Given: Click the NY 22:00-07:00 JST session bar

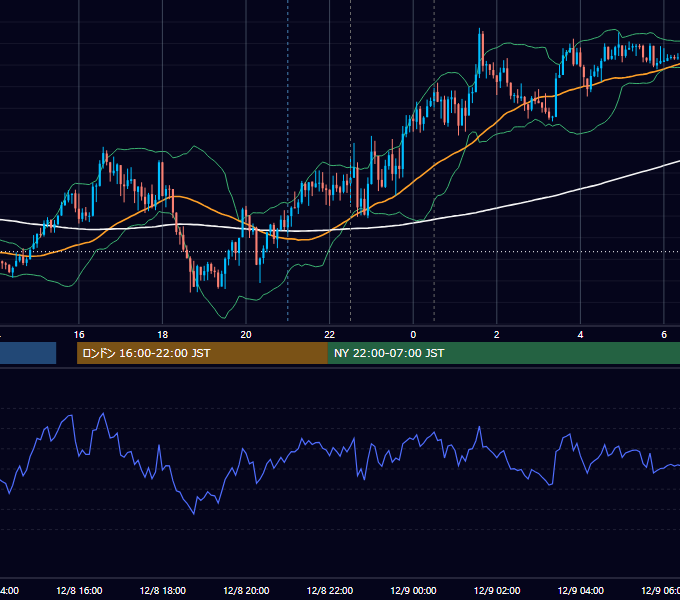Looking at the screenshot, I should (503, 353).
